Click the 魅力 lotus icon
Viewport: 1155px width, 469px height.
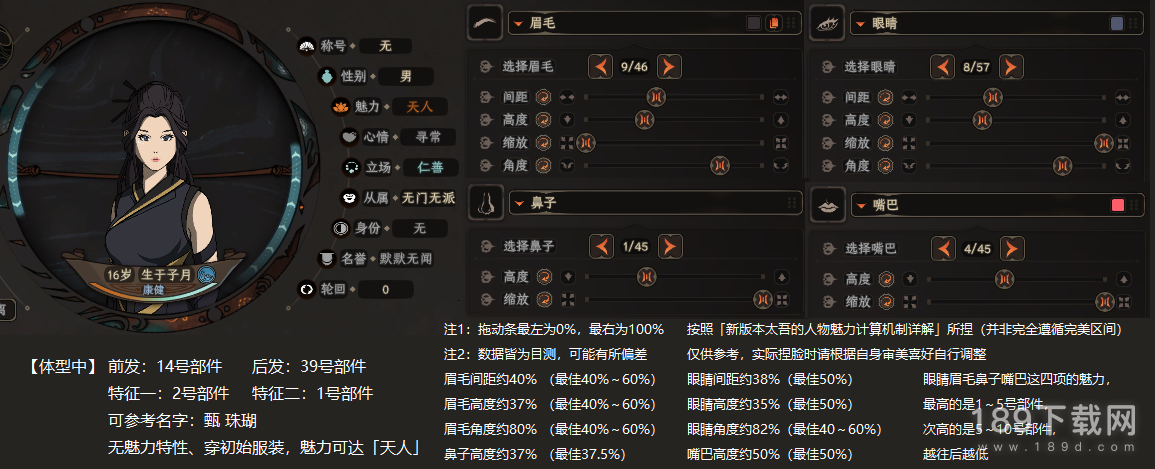coord(340,107)
